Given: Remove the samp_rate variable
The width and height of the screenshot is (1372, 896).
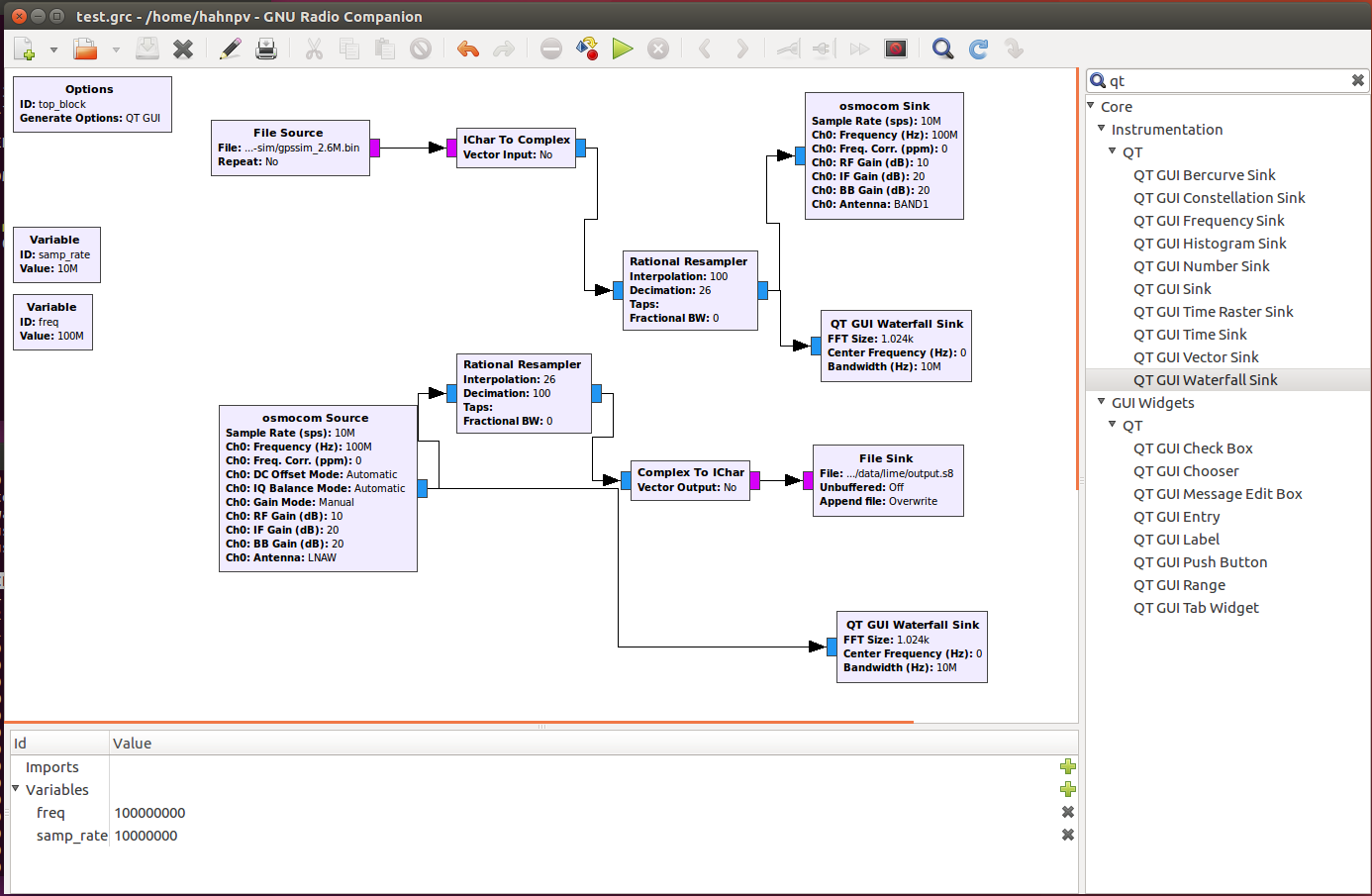Looking at the screenshot, I should (1067, 835).
